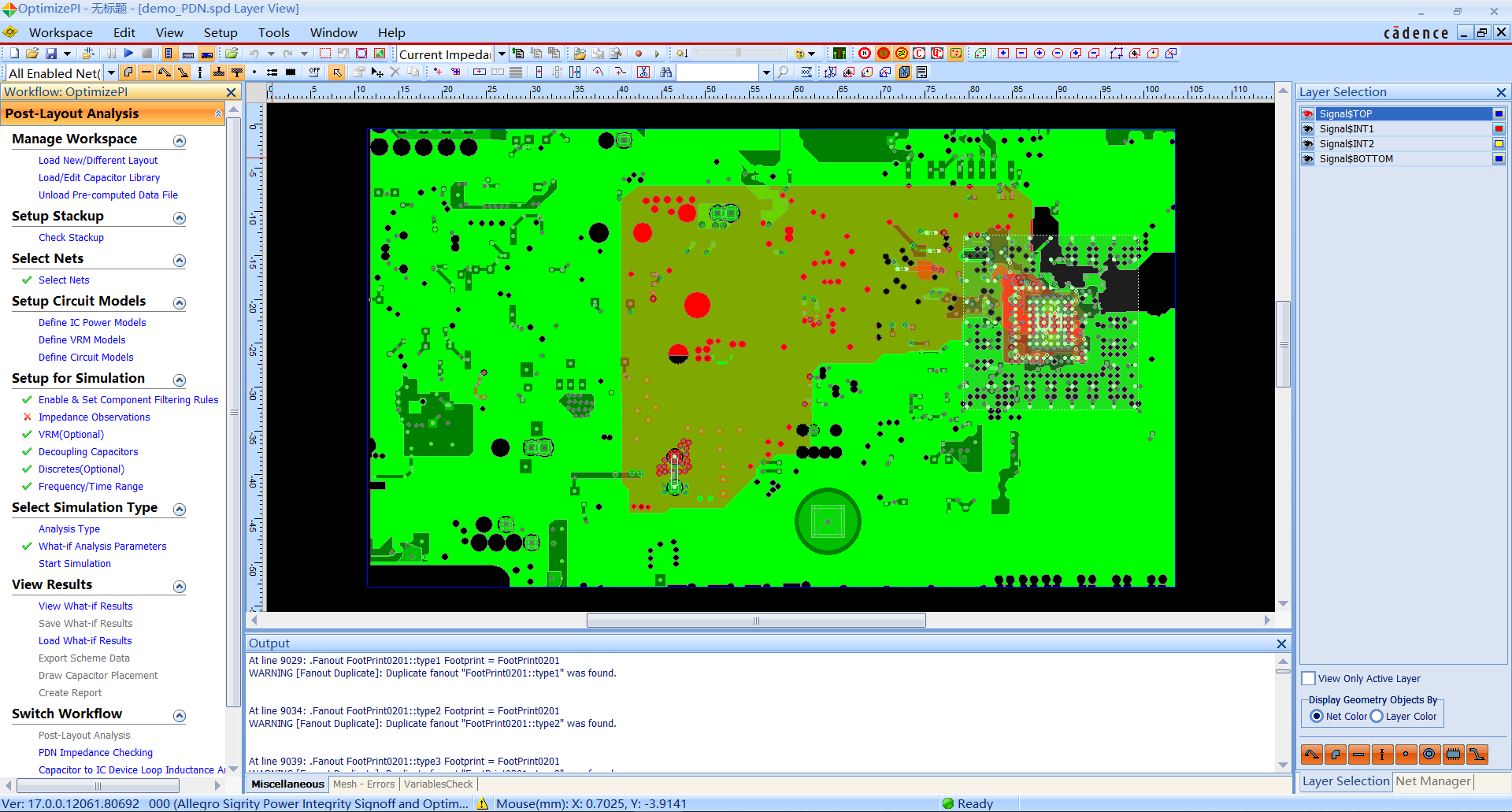Click the toolbar search input field
1512x812 pixels.
(718, 72)
